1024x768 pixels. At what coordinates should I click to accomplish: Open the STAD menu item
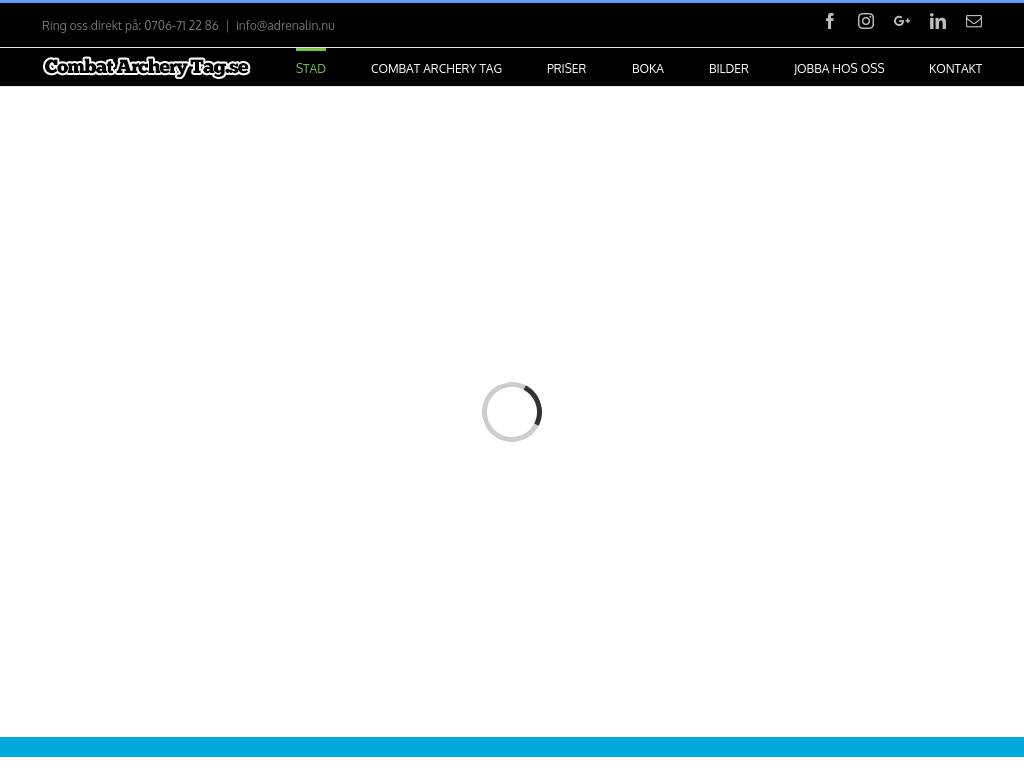pos(311,69)
